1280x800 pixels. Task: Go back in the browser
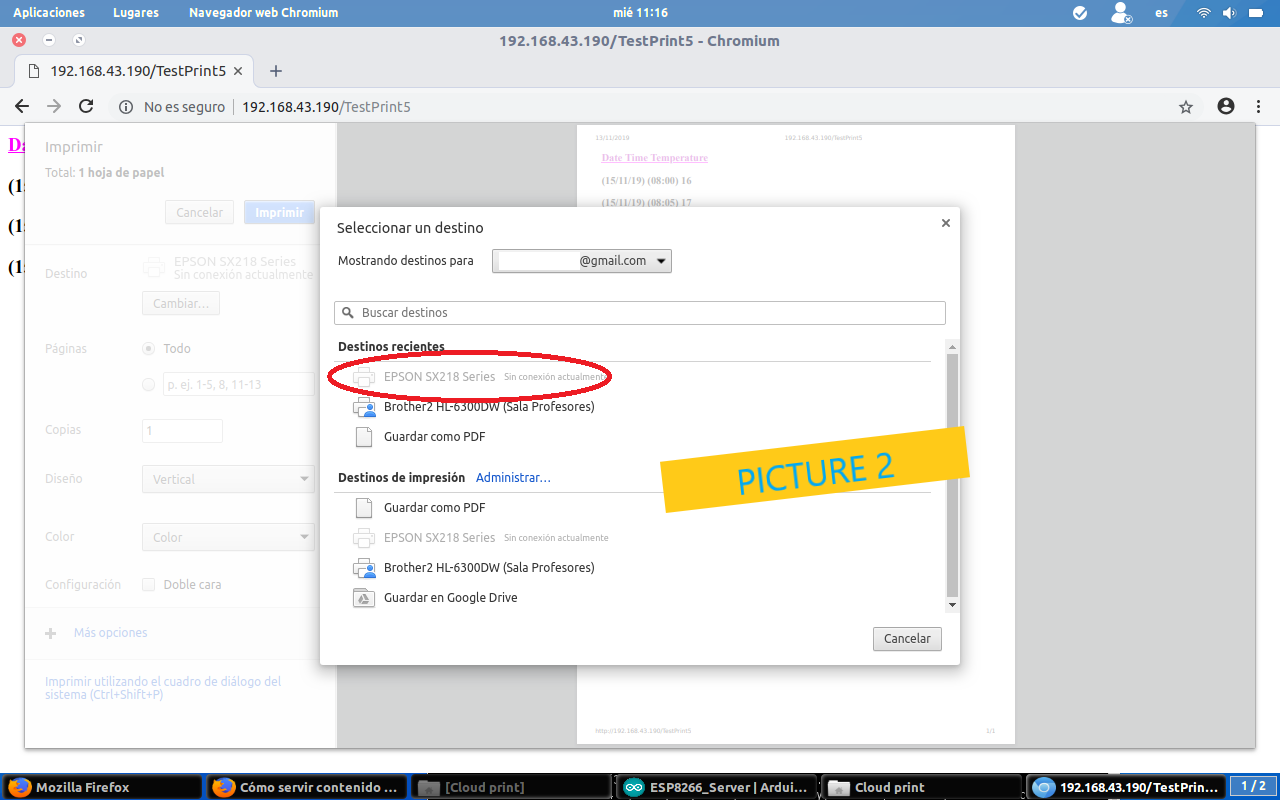coord(22,106)
